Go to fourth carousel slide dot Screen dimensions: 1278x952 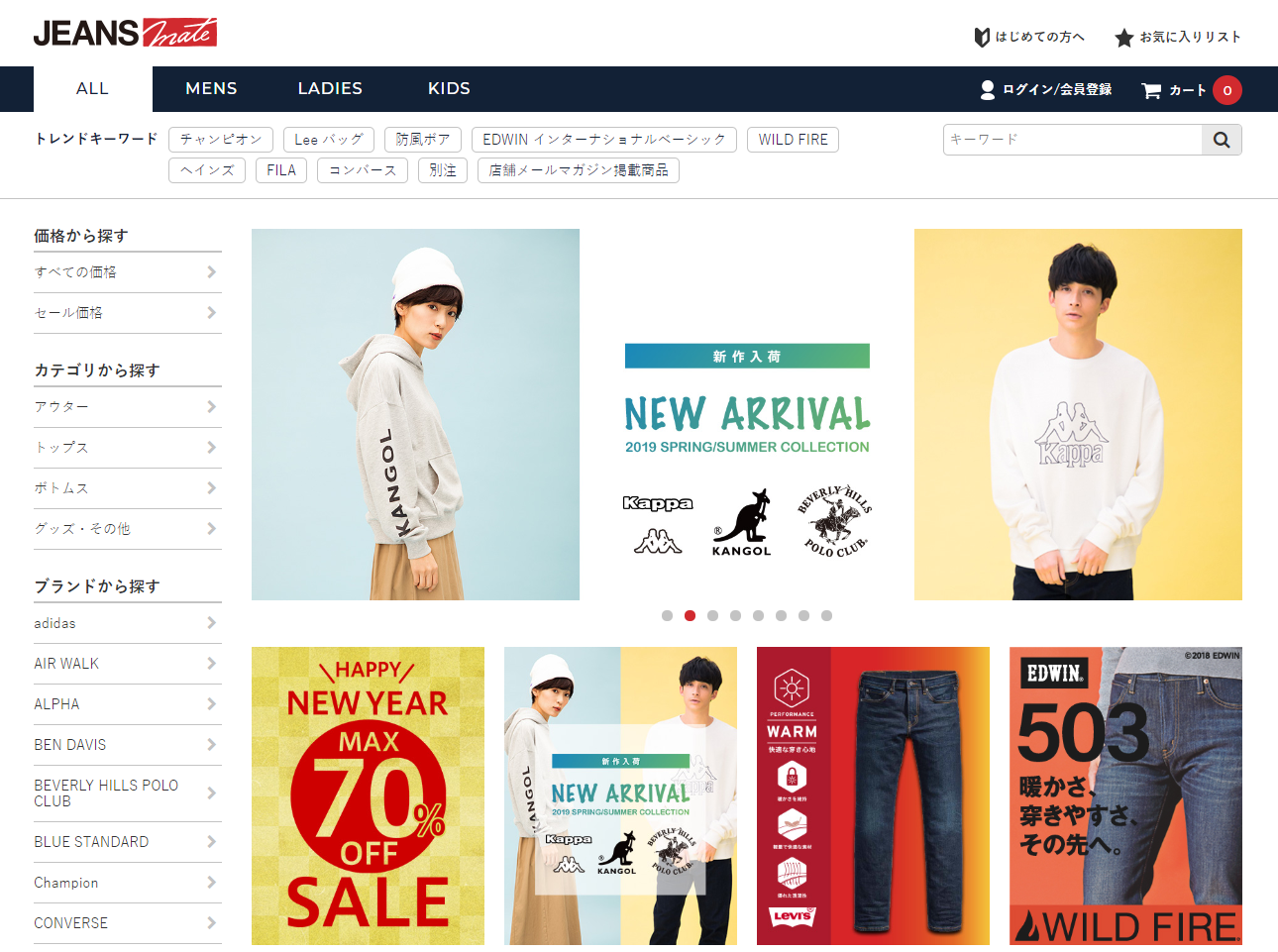[x=735, y=616]
